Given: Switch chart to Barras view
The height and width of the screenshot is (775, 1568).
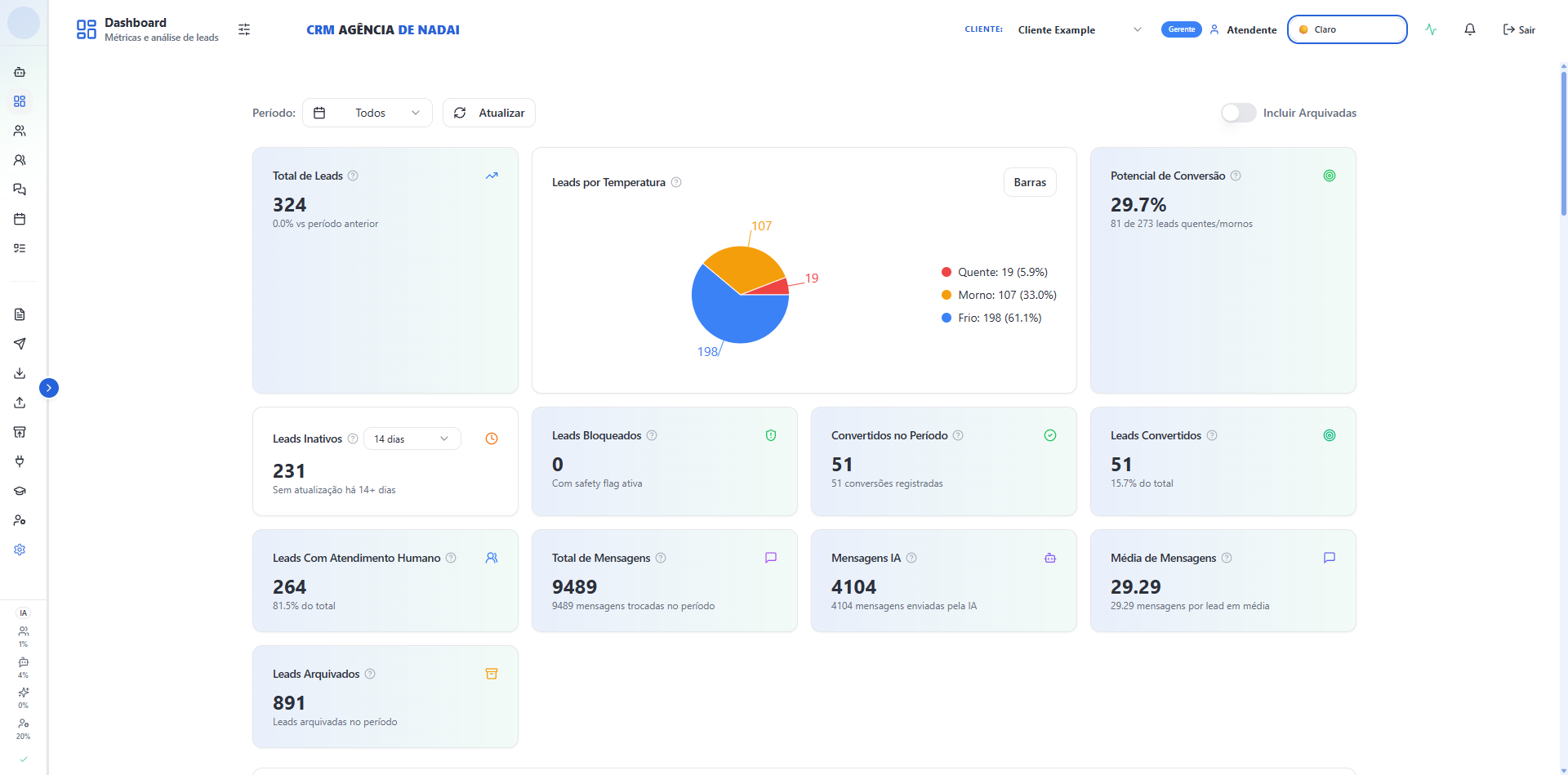Looking at the screenshot, I should (x=1030, y=182).
